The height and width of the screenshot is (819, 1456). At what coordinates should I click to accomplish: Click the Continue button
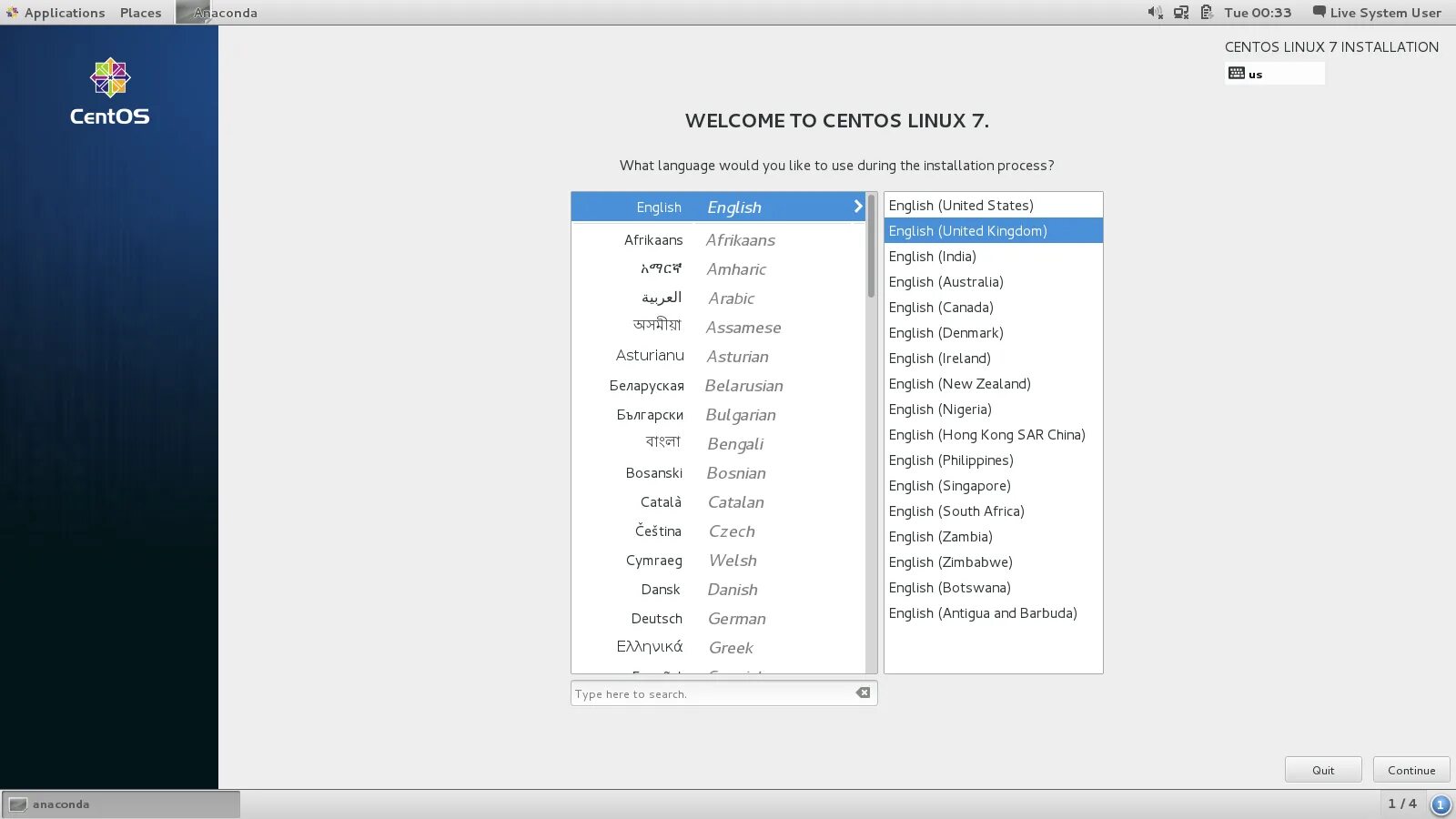coord(1411,770)
